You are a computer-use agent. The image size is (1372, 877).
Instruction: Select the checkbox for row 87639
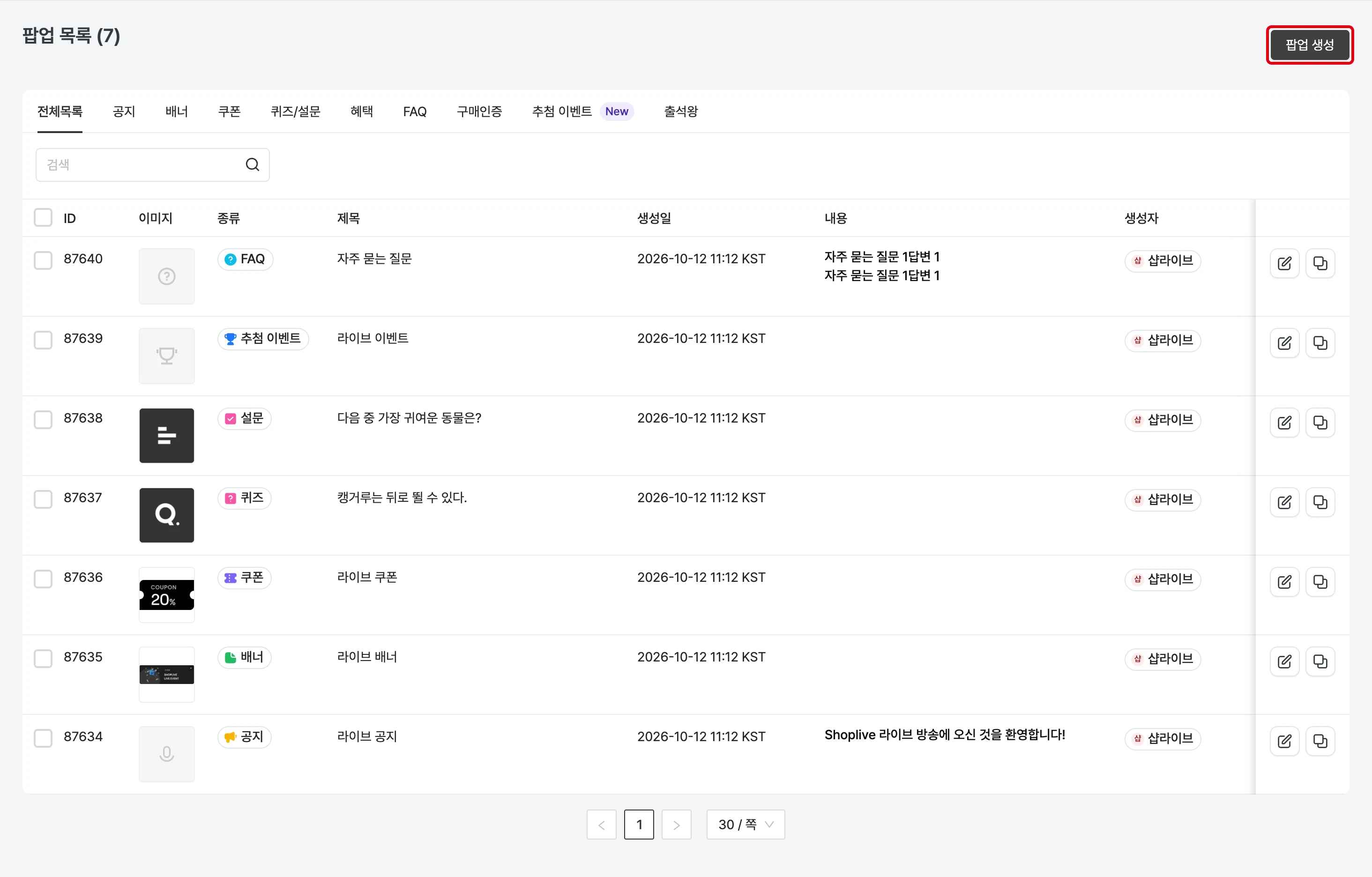click(43, 340)
